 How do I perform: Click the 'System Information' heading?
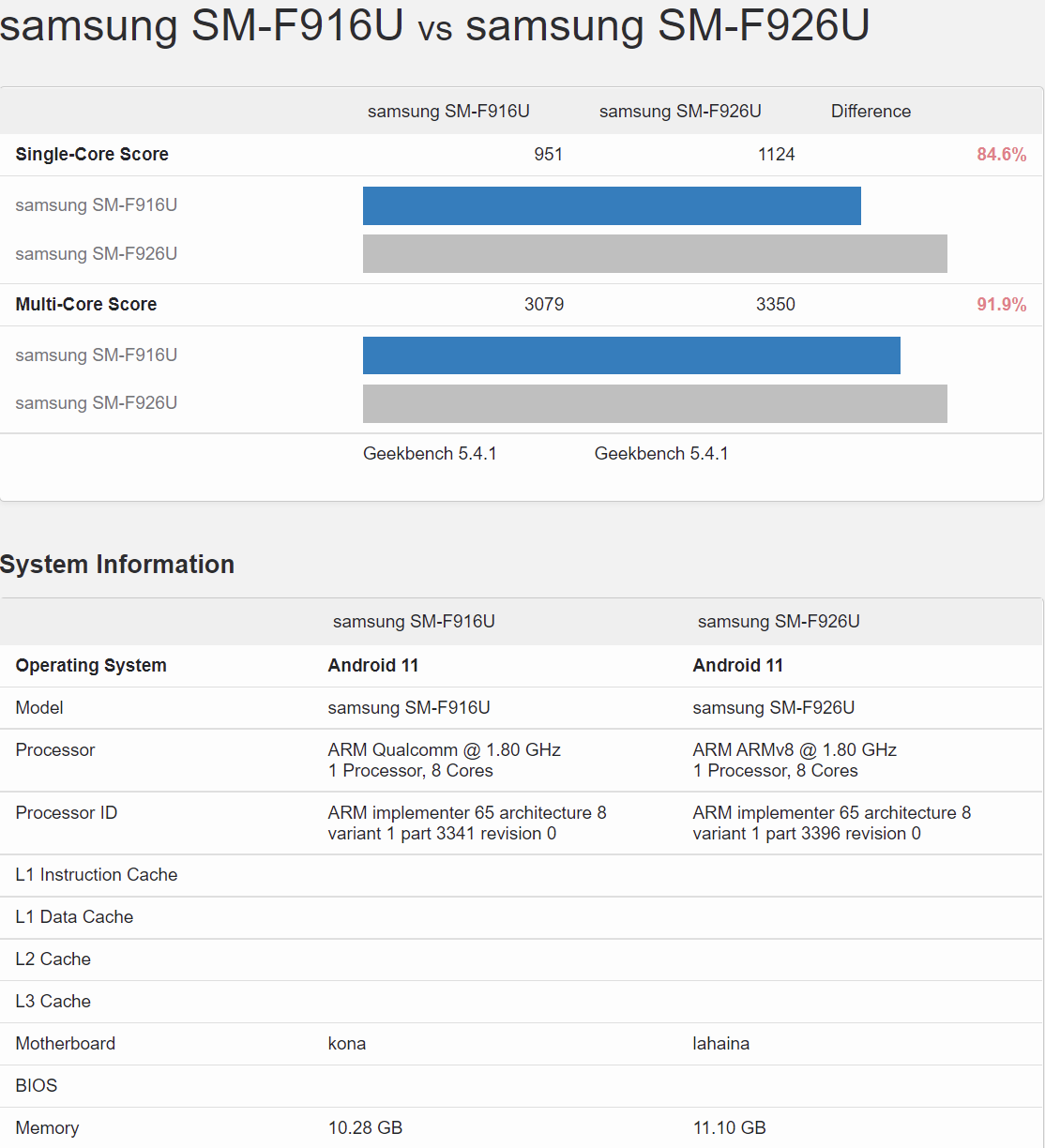point(117,565)
